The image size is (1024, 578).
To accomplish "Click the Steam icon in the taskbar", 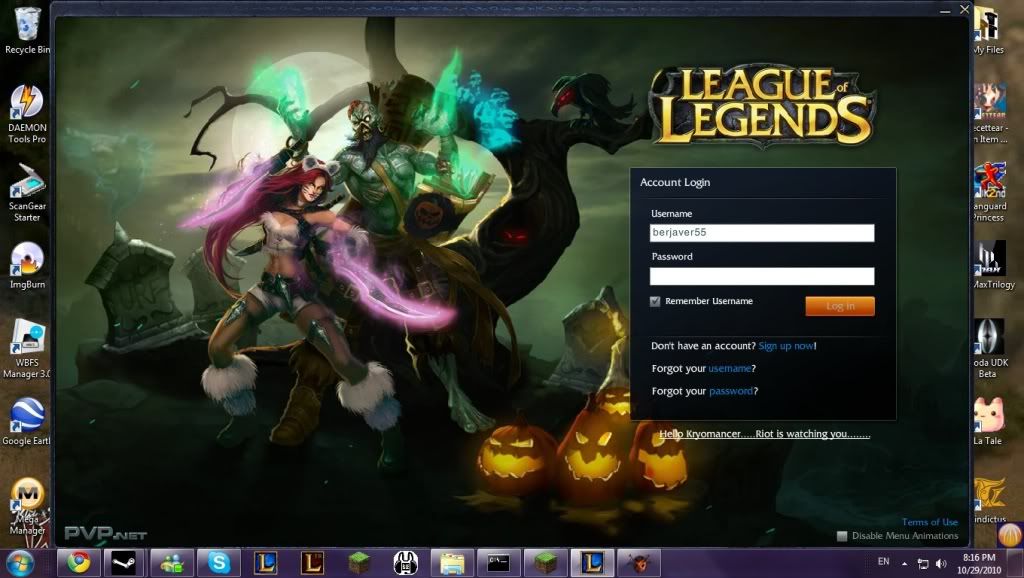I will [x=125, y=563].
